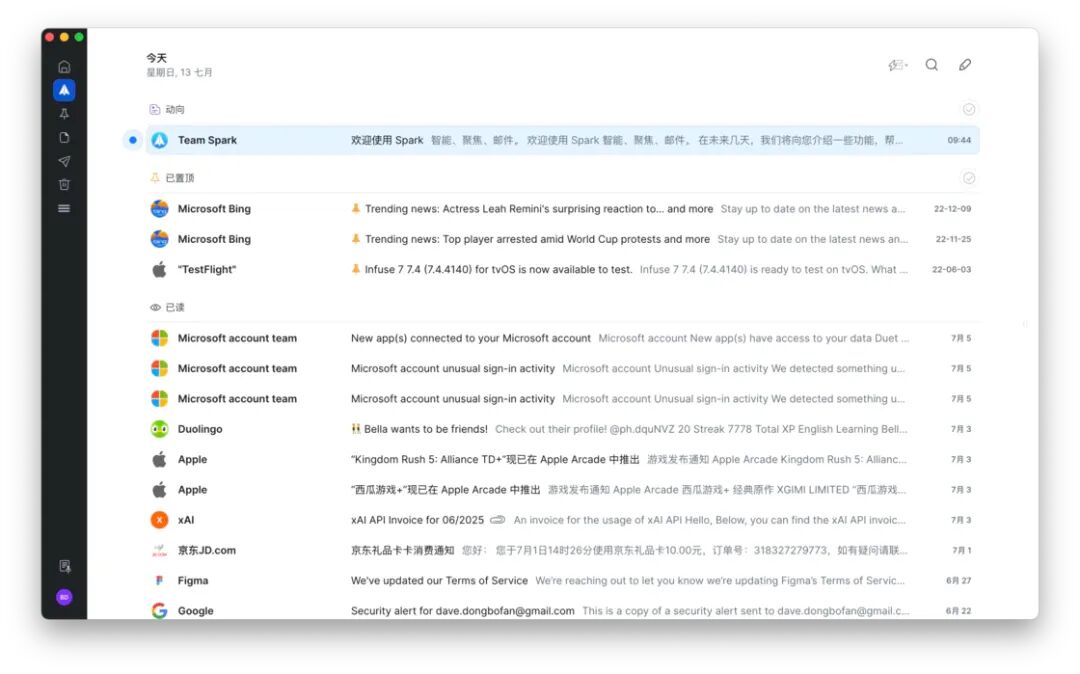1080x674 pixels.
Task: Mark the 已置顶 section as done
Action: click(969, 178)
